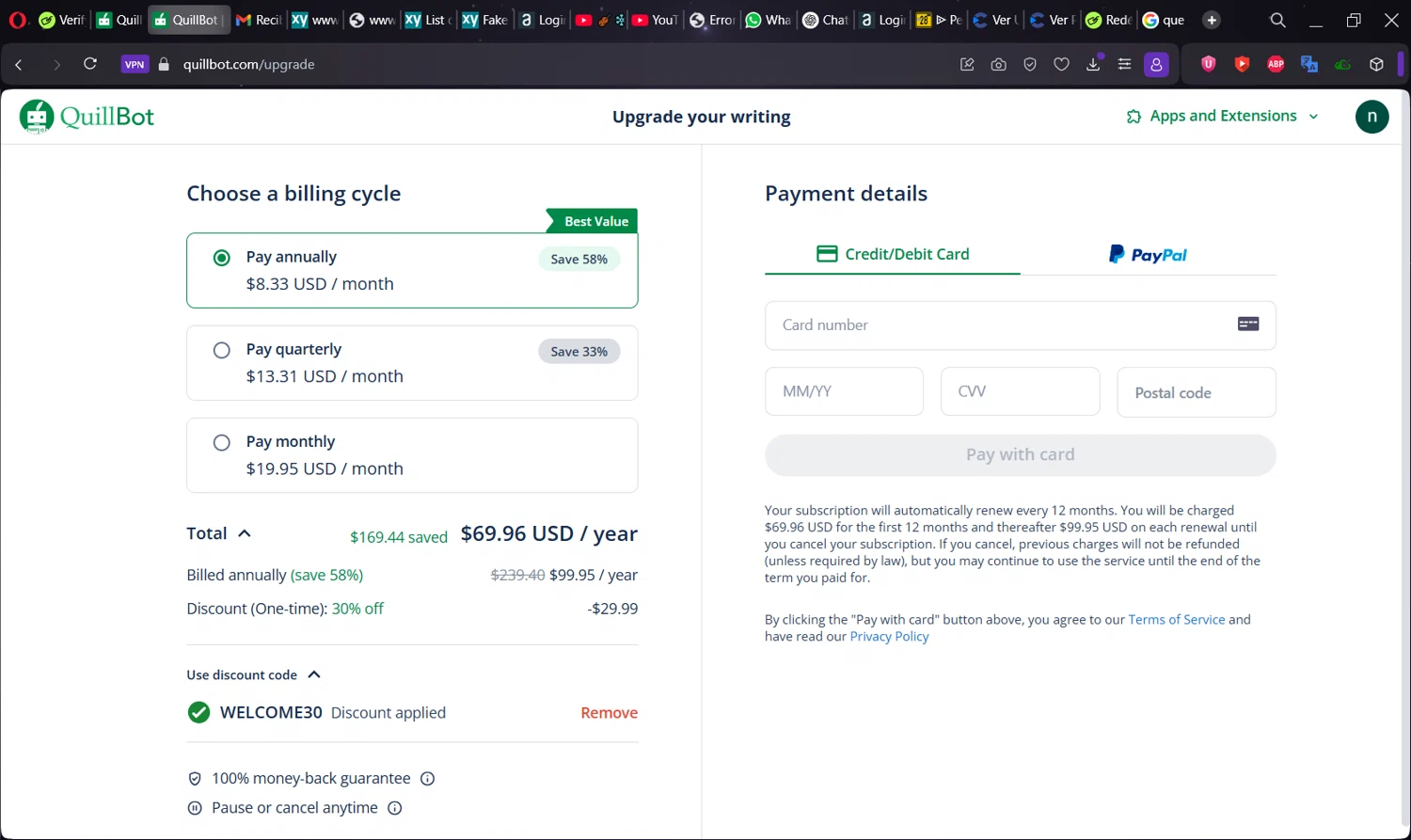
Task: Select the Pay quarterly radio button
Action: click(222, 350)
